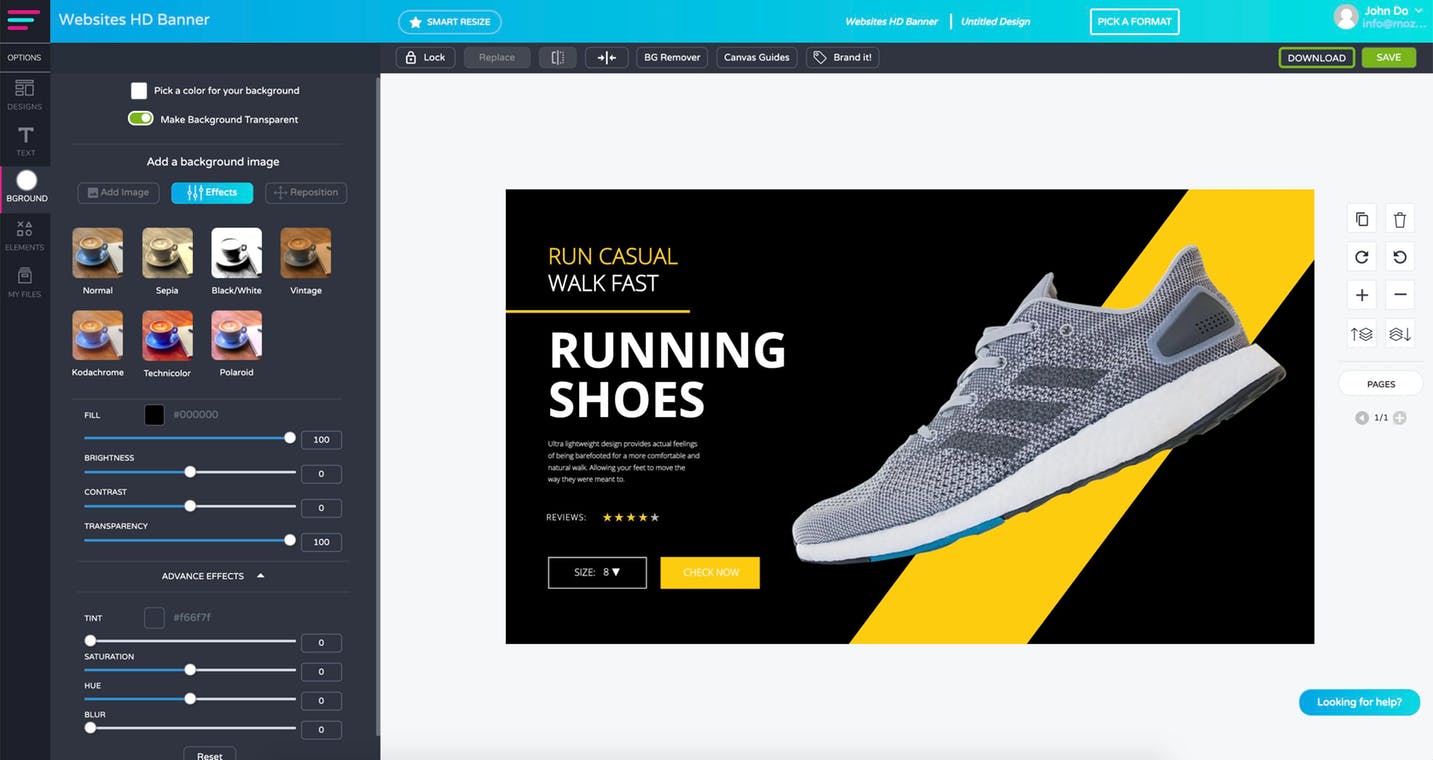Click the redo clockwise arrow icon
This screenshot has height=760, width=1433.
(1362, 257)
